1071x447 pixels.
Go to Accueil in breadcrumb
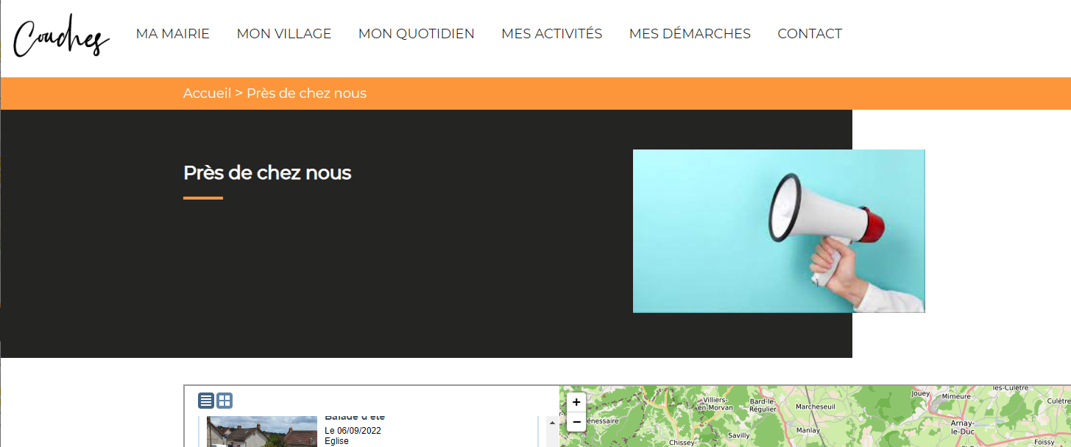click(x=207, y=93)
